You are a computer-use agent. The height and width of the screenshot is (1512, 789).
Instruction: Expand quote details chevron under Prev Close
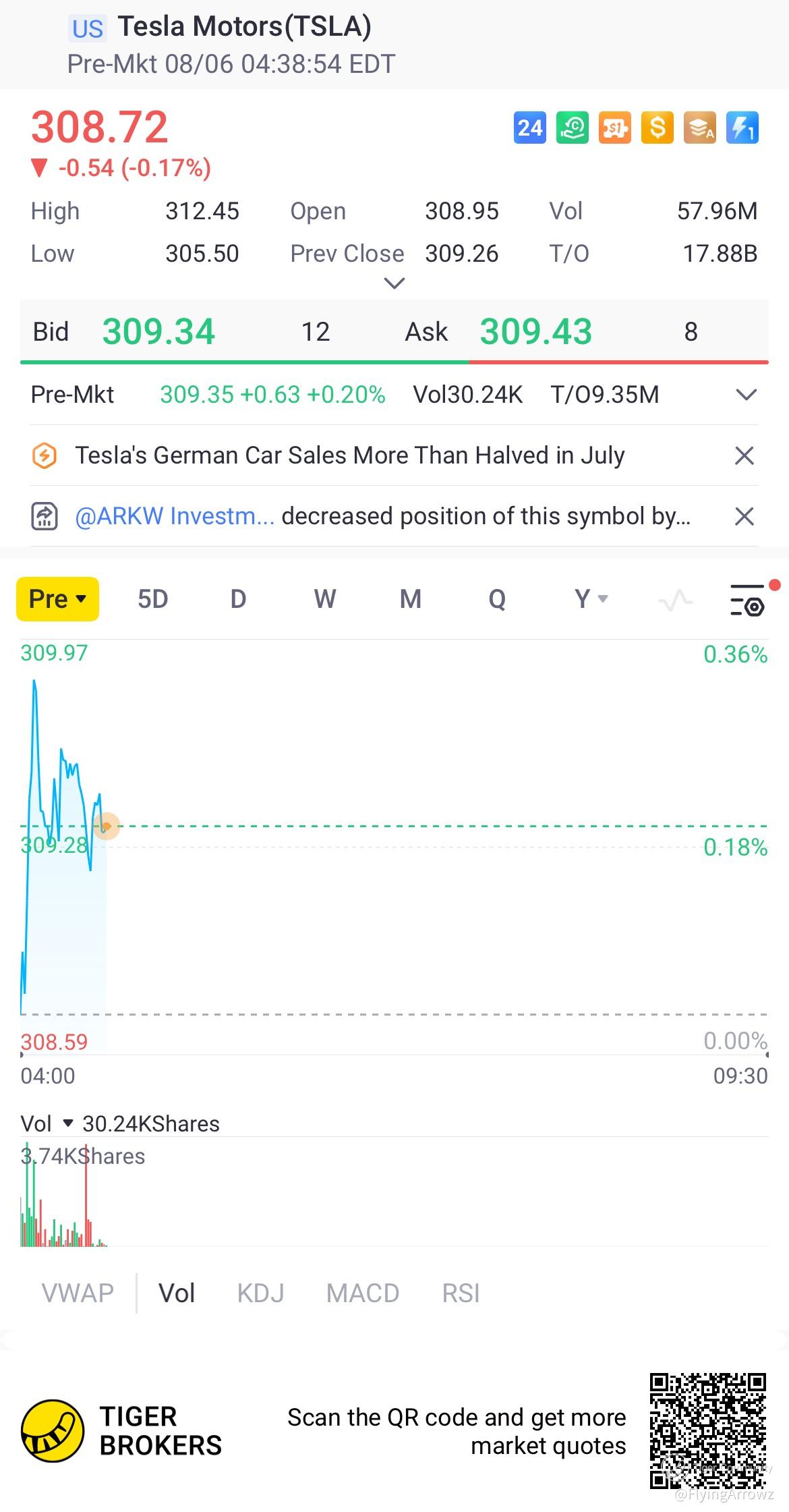click(394, 283)
